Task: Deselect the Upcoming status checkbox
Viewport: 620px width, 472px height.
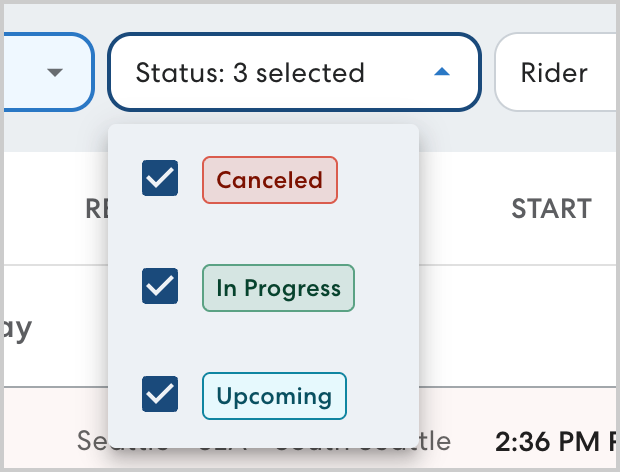Action: [x=161, y=394]
